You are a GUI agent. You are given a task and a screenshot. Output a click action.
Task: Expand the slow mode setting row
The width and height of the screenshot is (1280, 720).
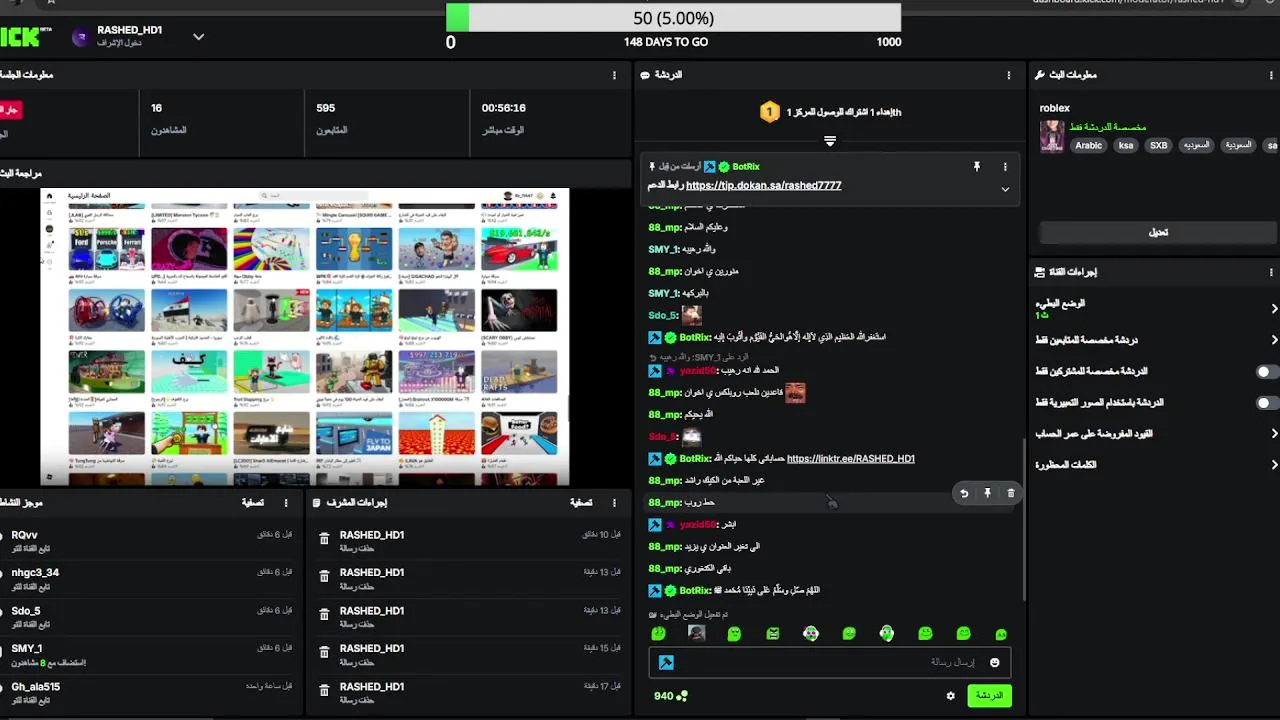coord(1157,309)
